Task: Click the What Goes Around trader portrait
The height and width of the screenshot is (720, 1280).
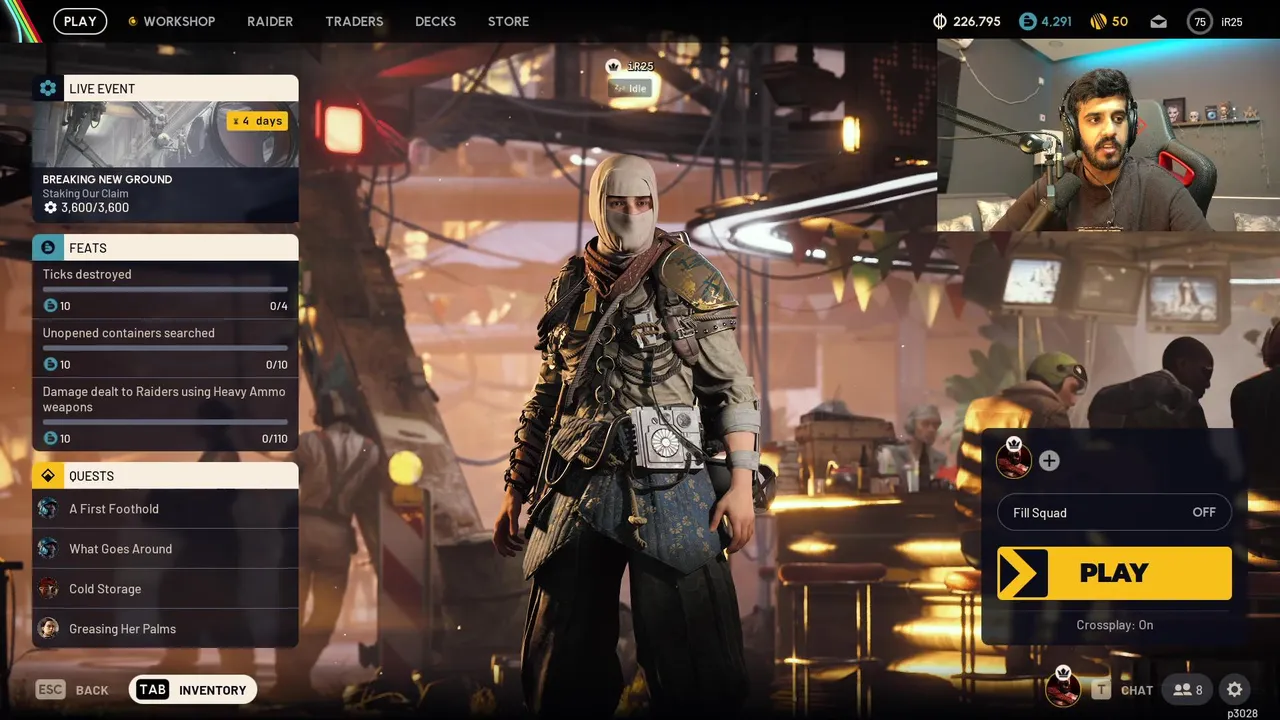Action: click(48, 548)
